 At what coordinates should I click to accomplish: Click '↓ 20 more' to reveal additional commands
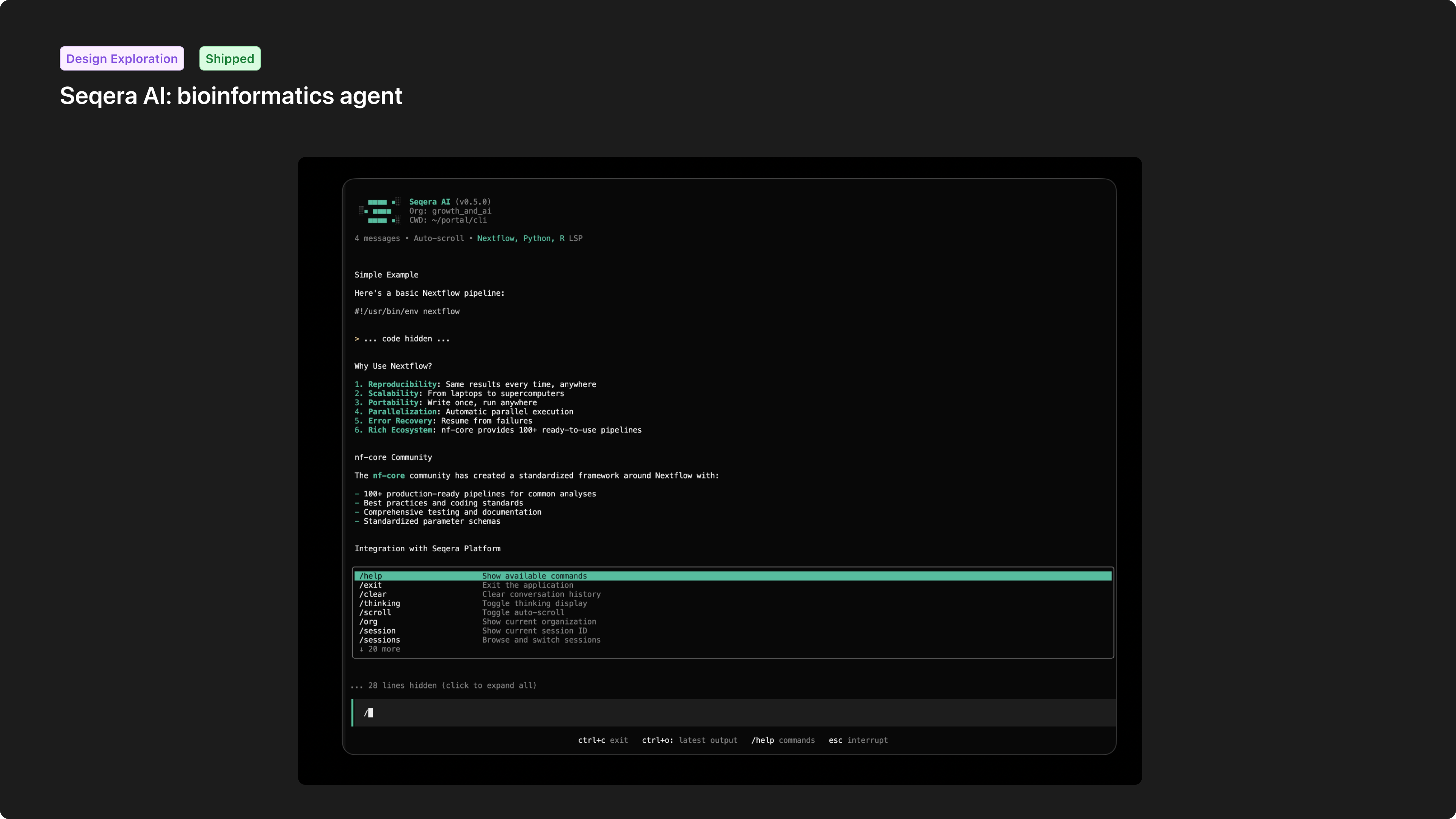point(380,649)
